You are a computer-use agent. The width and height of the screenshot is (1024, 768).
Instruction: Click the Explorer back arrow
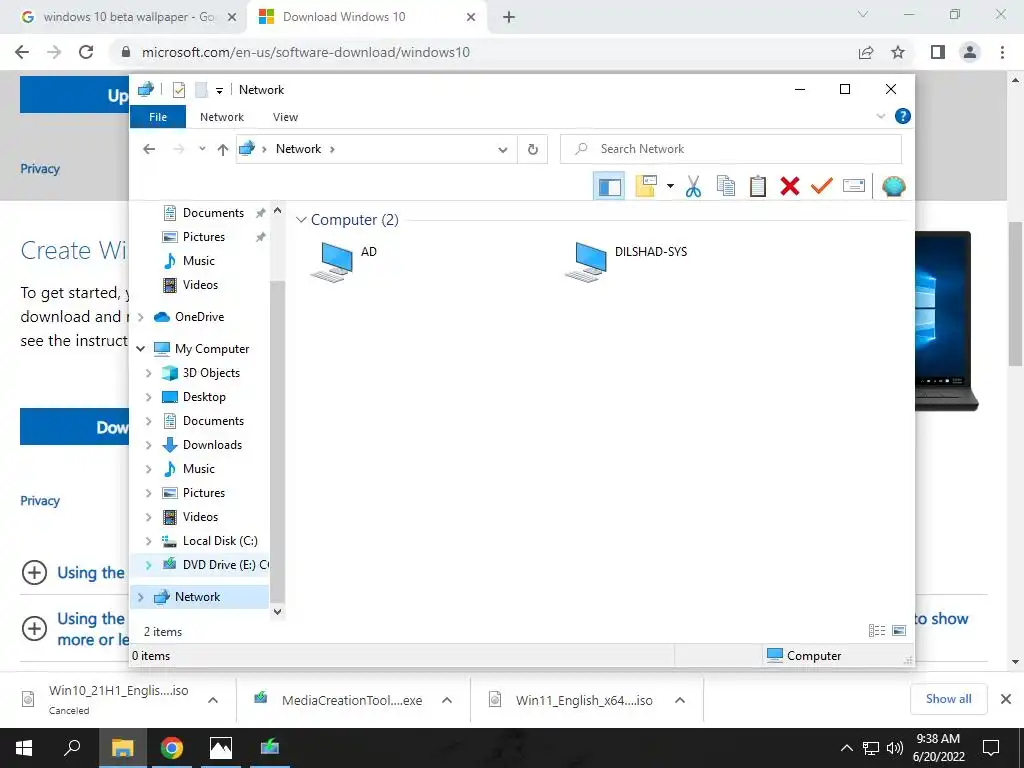click(x=149, y=150)
